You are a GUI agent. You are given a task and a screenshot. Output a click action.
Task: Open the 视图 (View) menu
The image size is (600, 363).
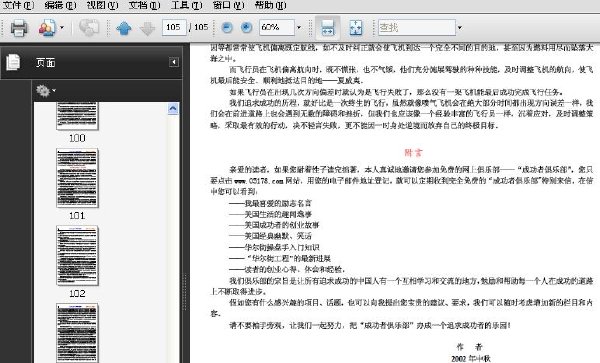point(102,5)
